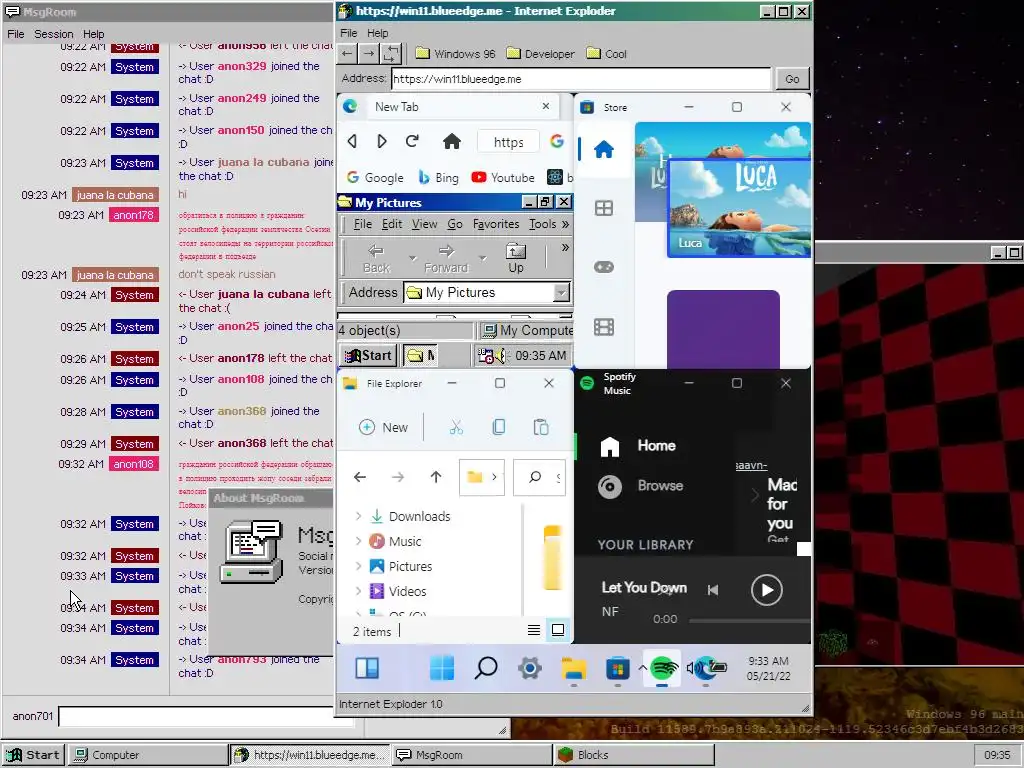
Task: Open the Help menu in MsgRoom
Action: pos(93,34)
